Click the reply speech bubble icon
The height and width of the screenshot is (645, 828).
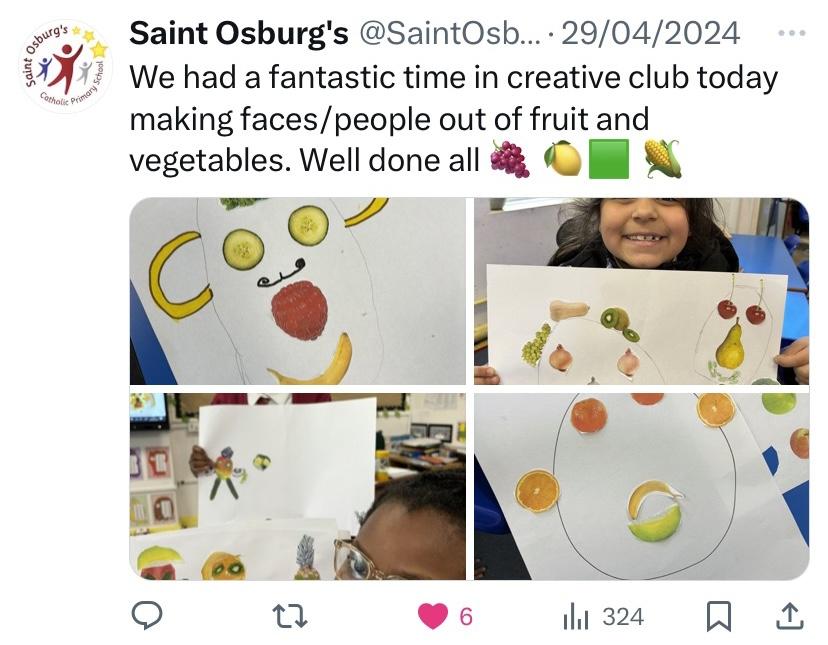point(147,616)
